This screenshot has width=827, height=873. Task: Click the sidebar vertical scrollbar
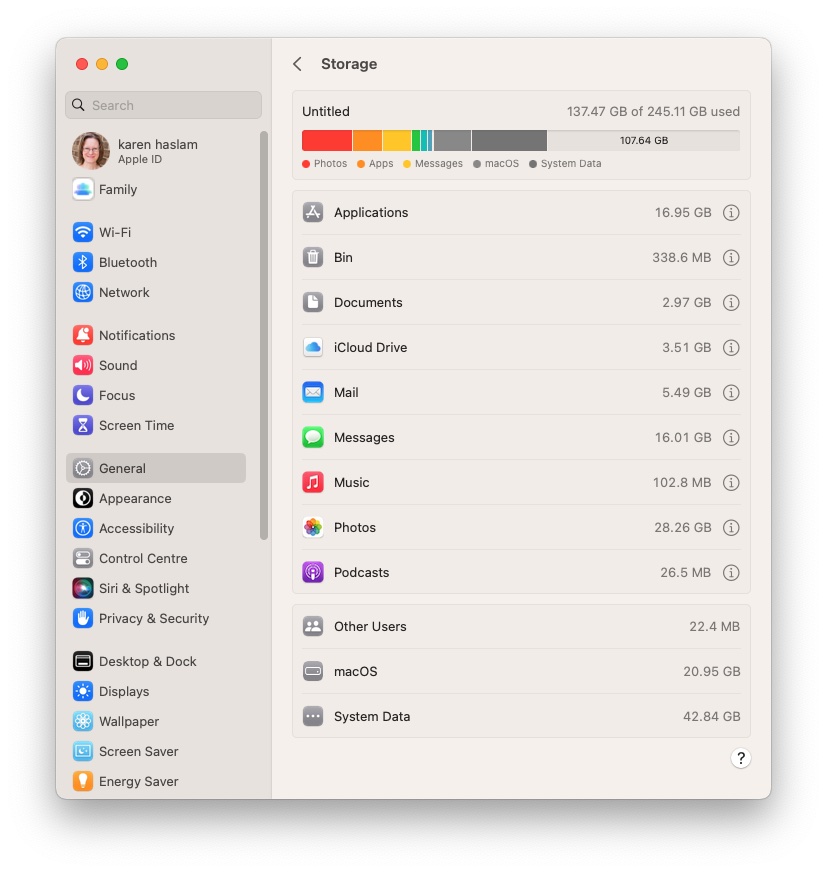(x=264, y=335)
